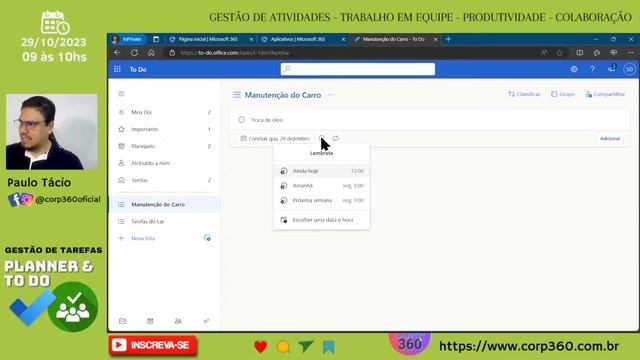This screenshot has height=360, width=640.
Task: Add page to favorites star icon
Action: point(560,53)
